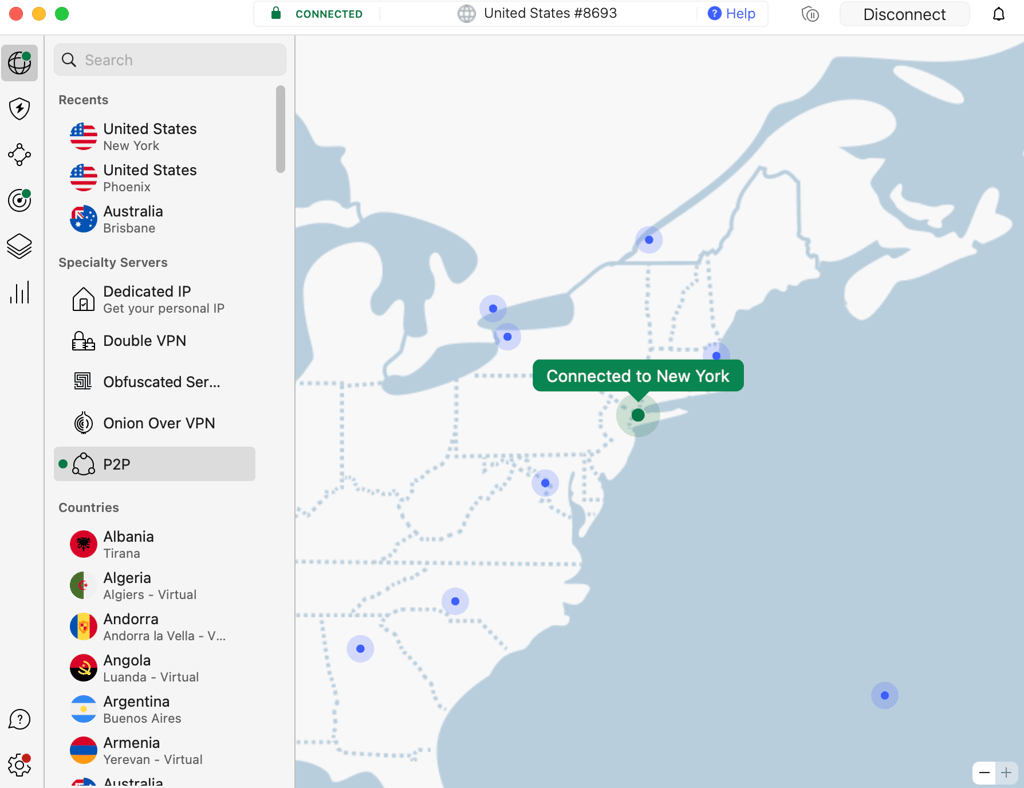Open Threat Protection shield icon
Viewport: 1024px width, 788px height.
pos(20,108)
